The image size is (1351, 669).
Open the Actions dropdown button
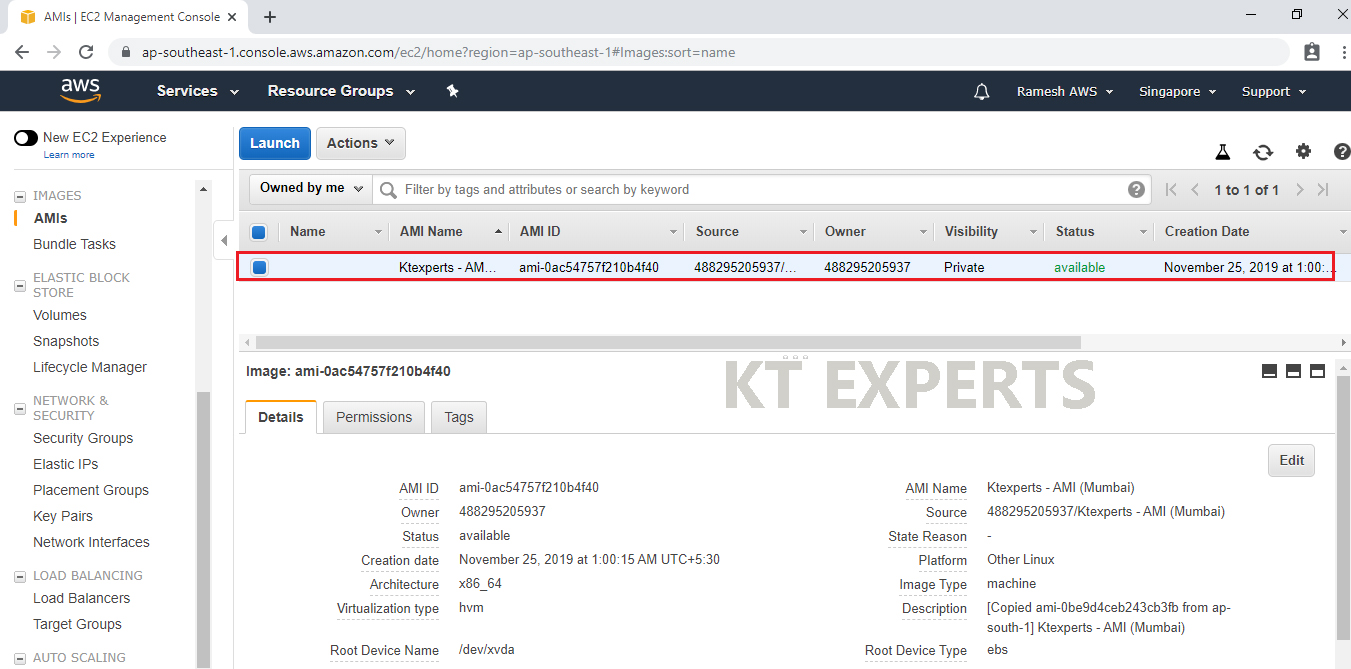pos(361,143)
